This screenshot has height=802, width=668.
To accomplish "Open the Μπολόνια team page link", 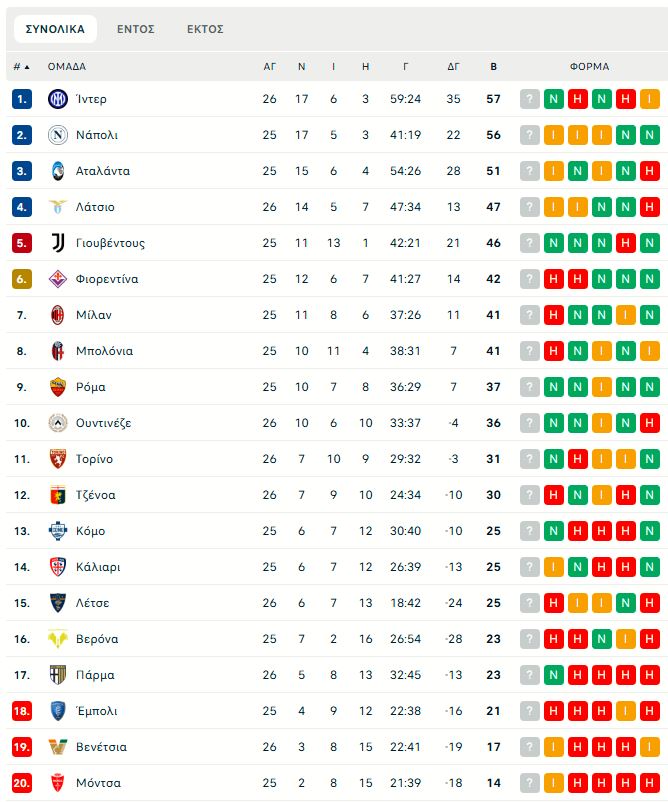I will click(x=105, y=351).
